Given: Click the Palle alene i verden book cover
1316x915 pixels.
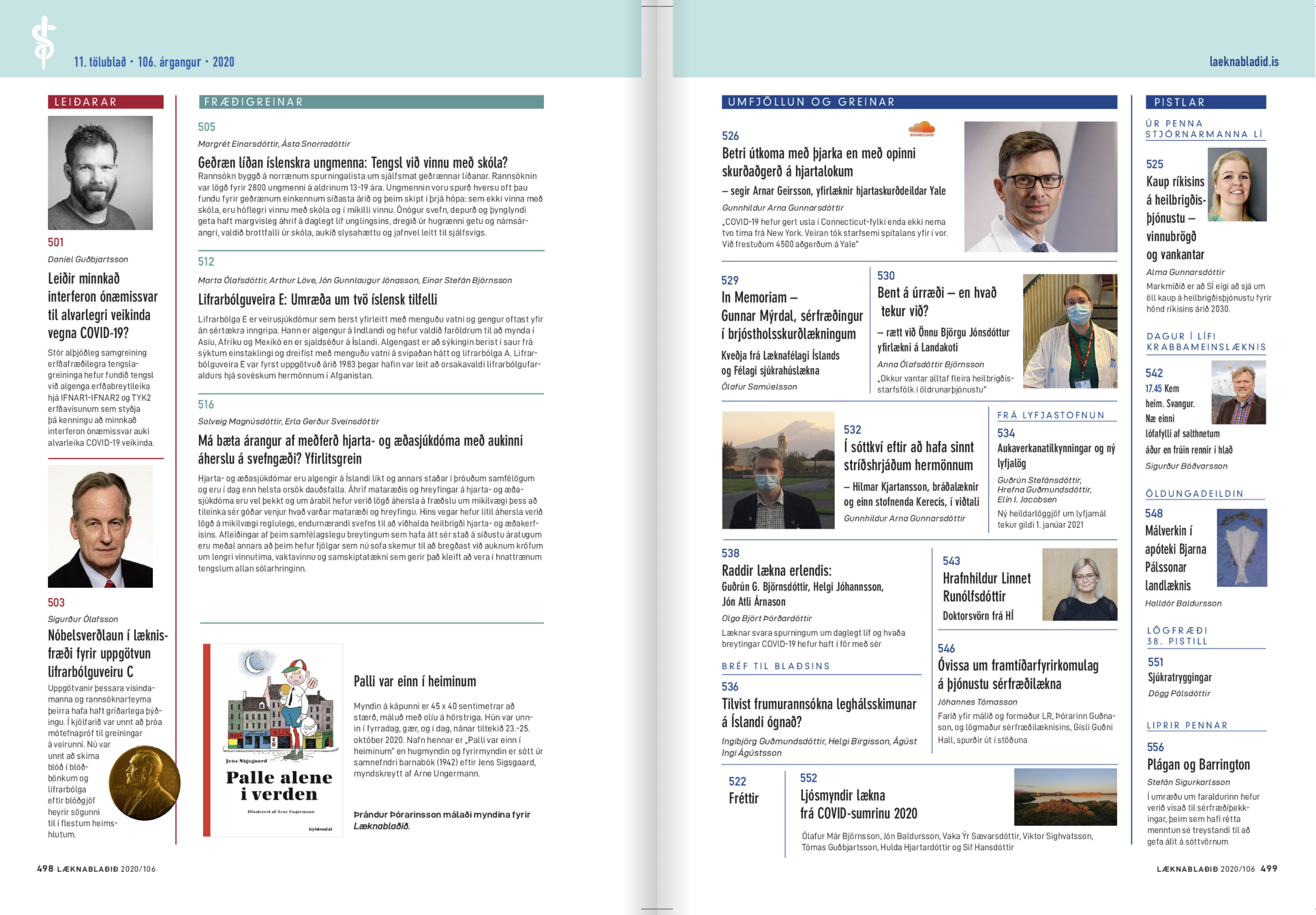Looking at the screenshot, I should click(274, 740).
